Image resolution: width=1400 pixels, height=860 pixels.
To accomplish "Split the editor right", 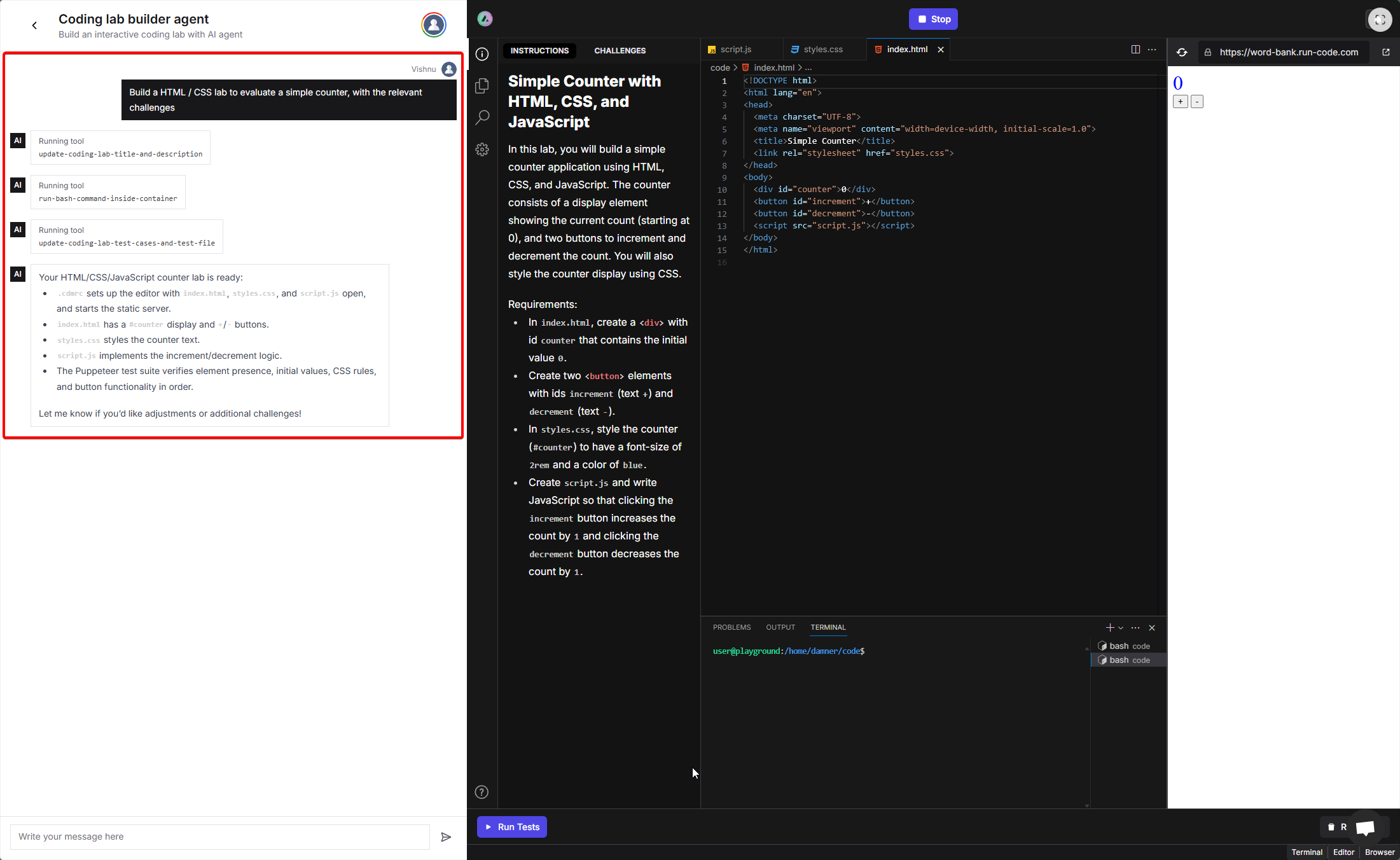I will [x=1135, y=49].
